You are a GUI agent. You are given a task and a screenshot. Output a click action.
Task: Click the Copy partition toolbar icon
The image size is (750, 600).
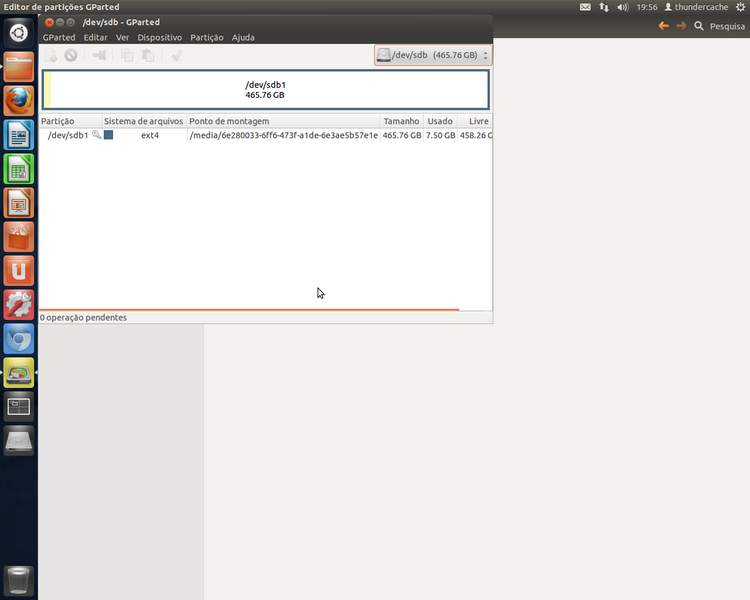click(127, 56)
